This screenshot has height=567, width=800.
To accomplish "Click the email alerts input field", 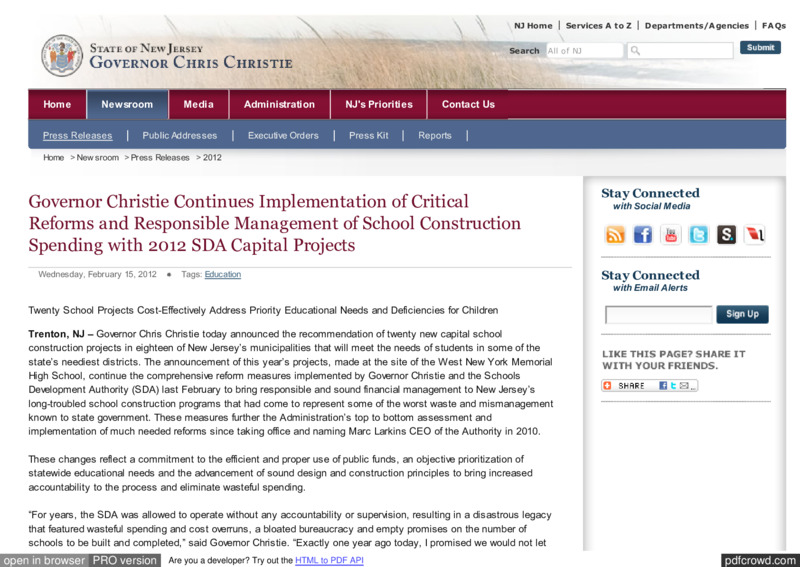I will tap(658, 314).
